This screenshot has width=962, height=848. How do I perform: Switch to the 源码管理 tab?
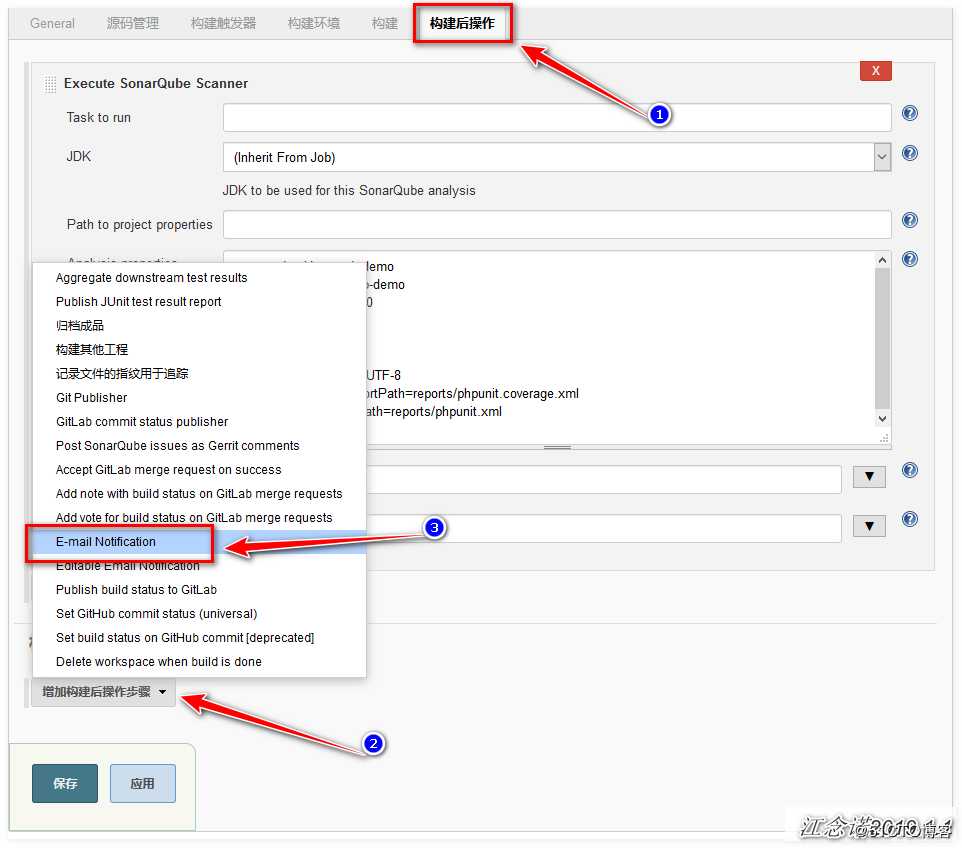coord(133,23)
